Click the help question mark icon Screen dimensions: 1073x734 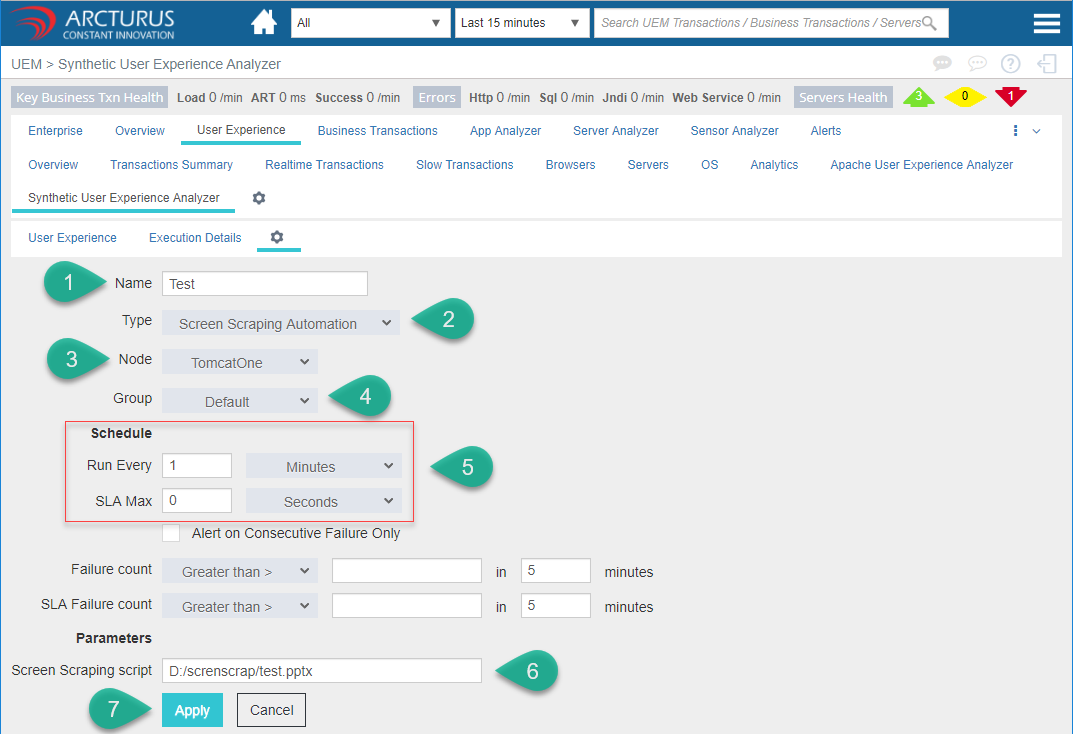(x=1010, y=64)
